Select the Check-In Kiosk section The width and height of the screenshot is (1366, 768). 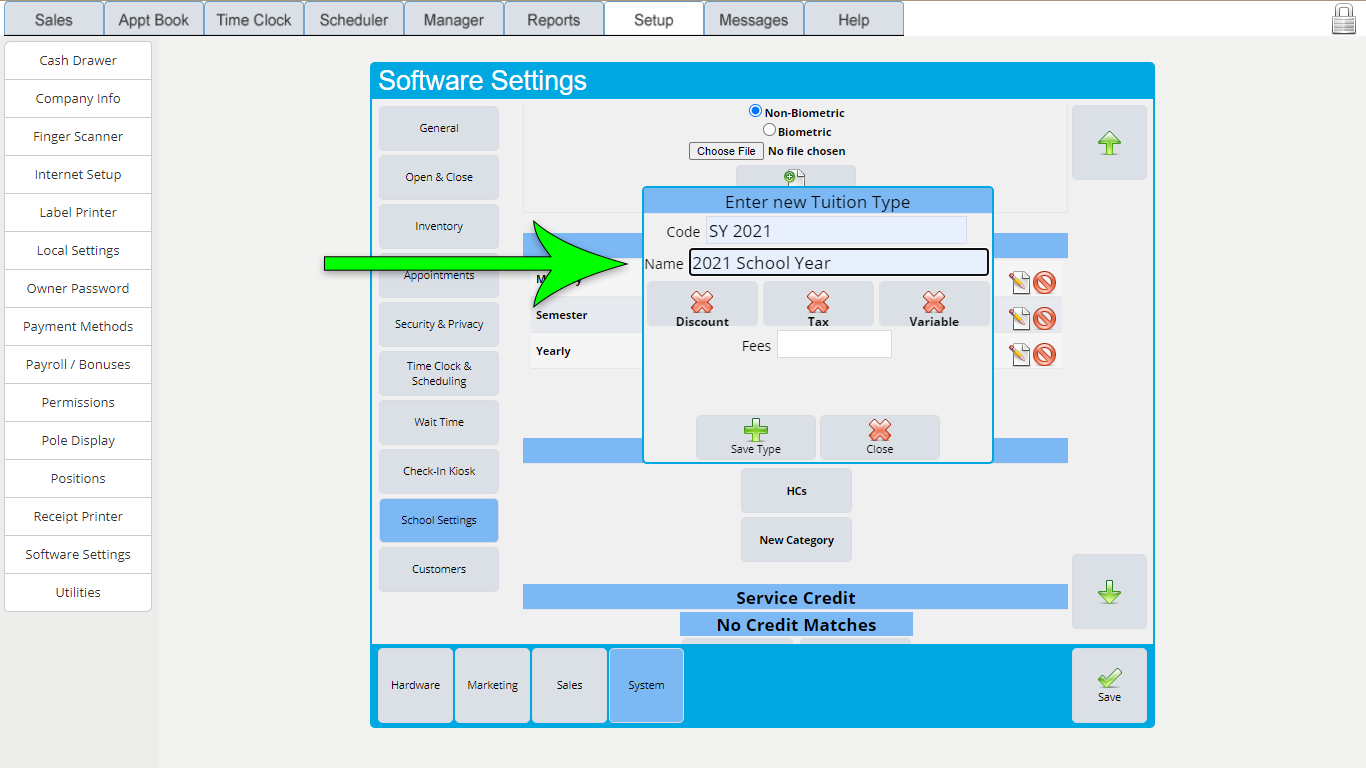439,471
